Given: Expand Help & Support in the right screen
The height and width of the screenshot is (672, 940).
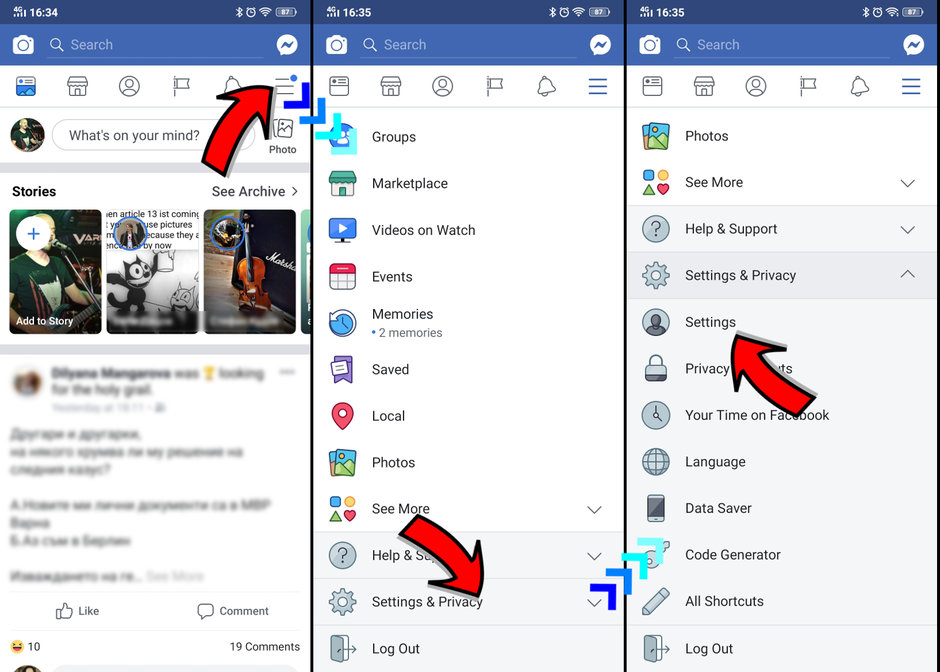Looking at the screenshot, I should 782,229.
